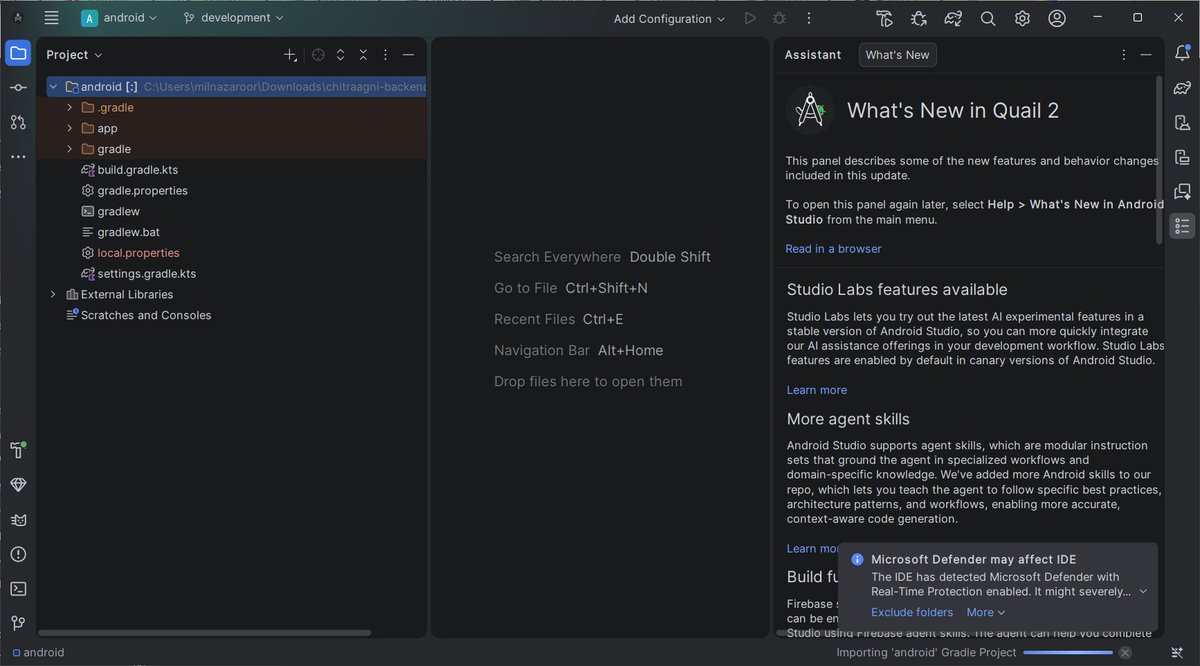Select settings.gradle.kts file

(147, 274)
